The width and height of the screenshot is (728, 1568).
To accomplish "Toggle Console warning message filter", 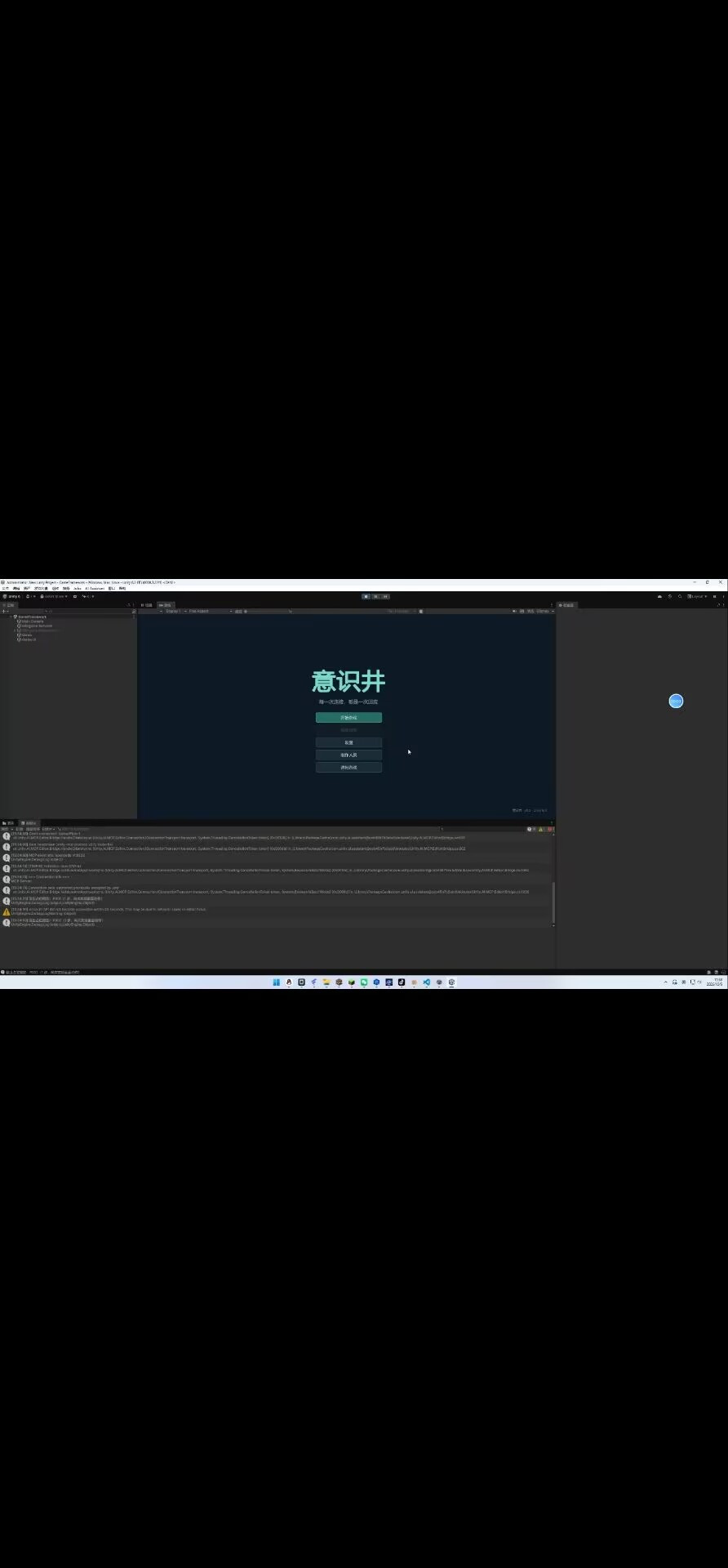I will (540, 829).
